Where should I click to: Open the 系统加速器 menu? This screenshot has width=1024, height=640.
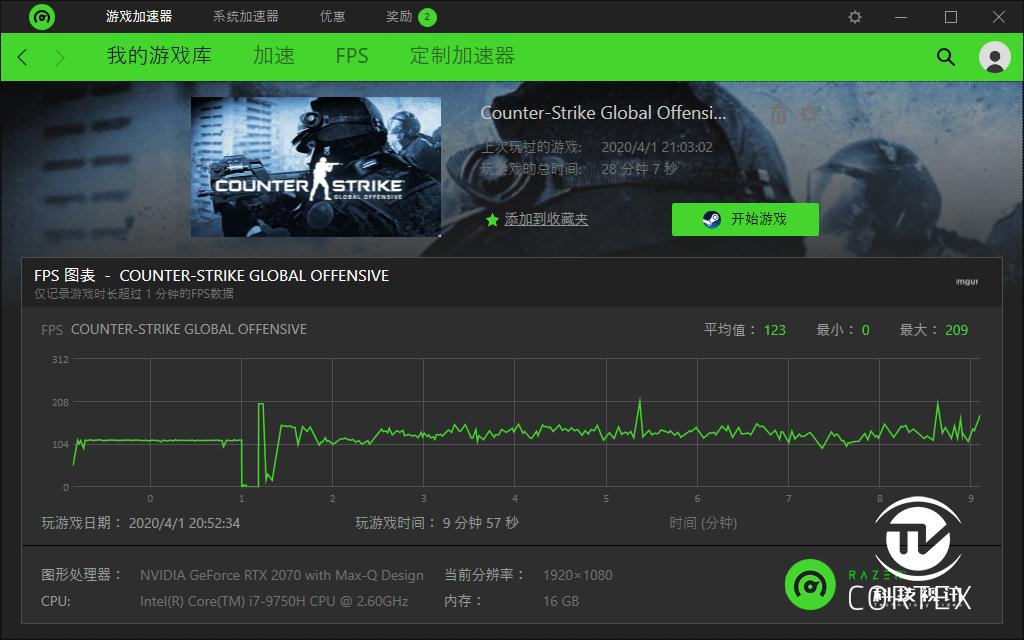(243, 16)
